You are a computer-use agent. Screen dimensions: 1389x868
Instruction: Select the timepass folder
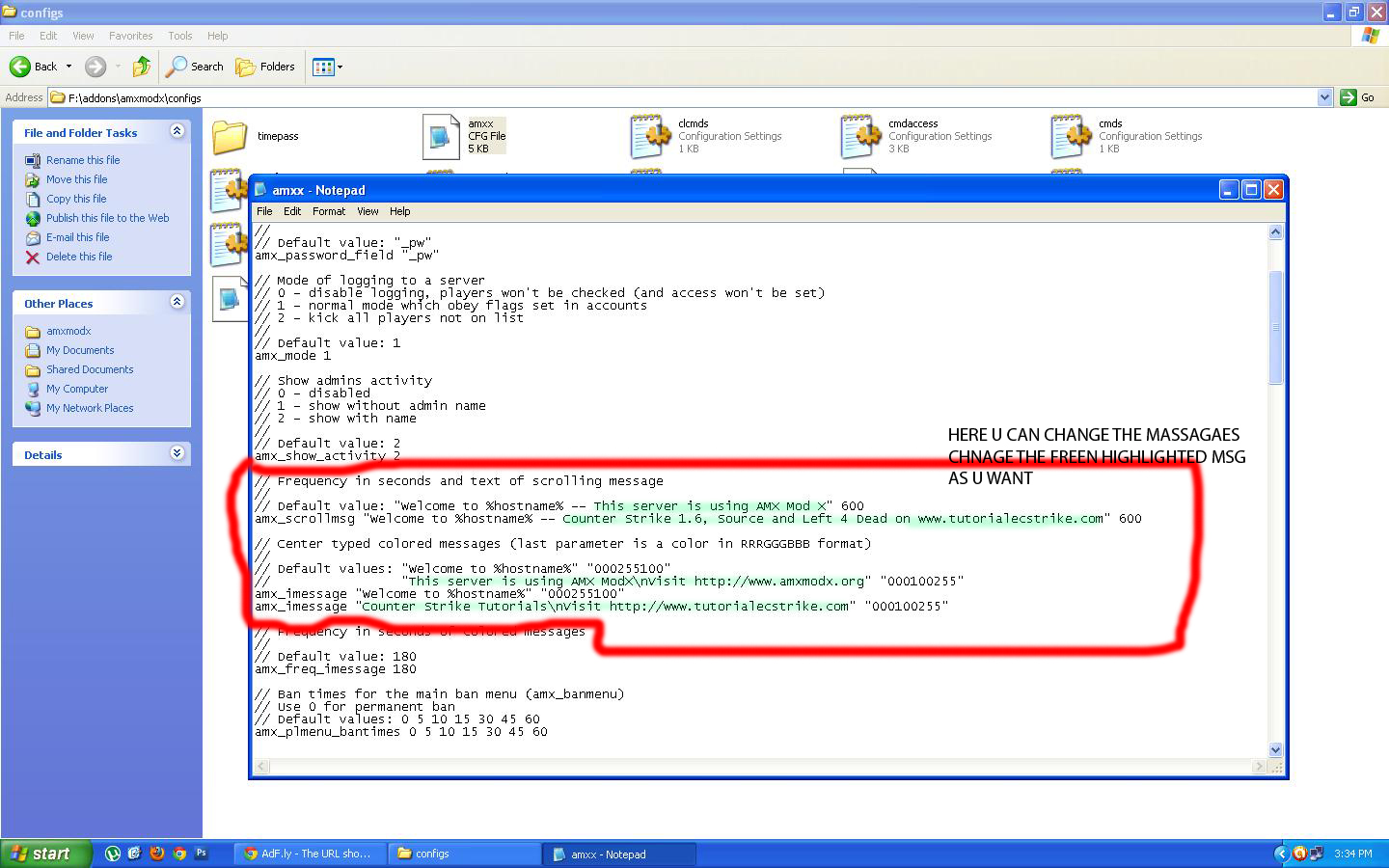tap(256, 136)
